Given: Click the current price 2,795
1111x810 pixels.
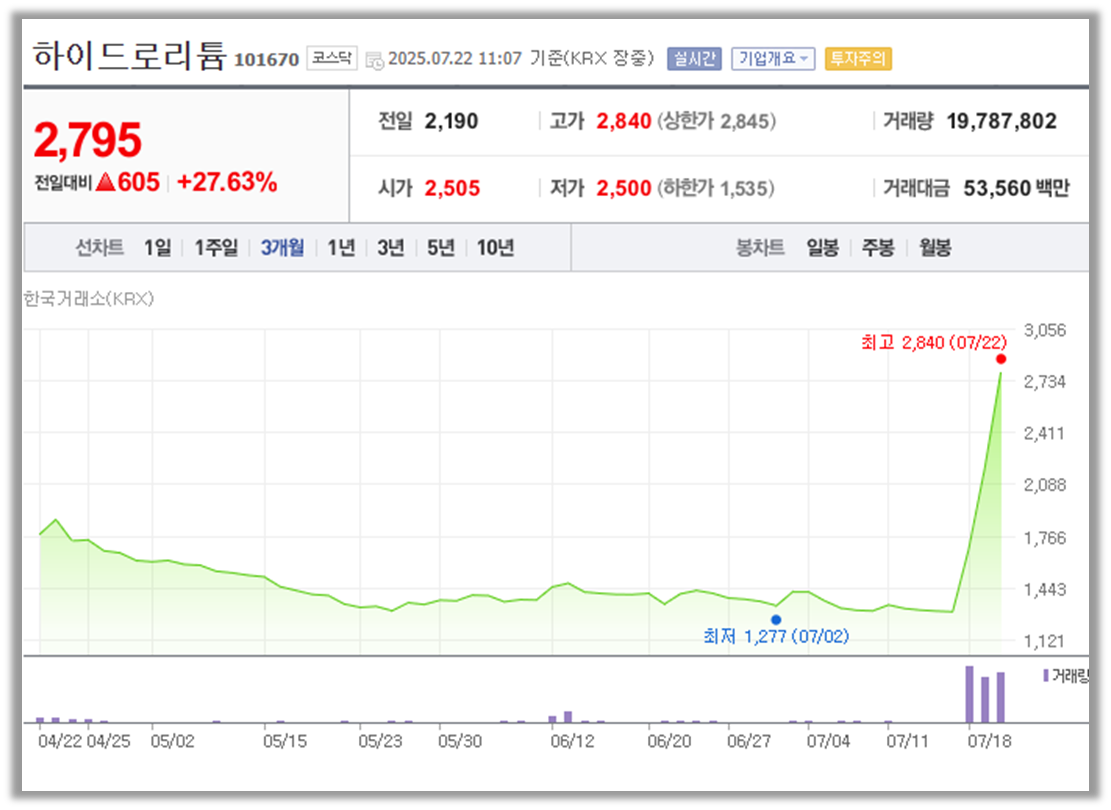Looking at the screenshot, I should [x=88, y=139].
